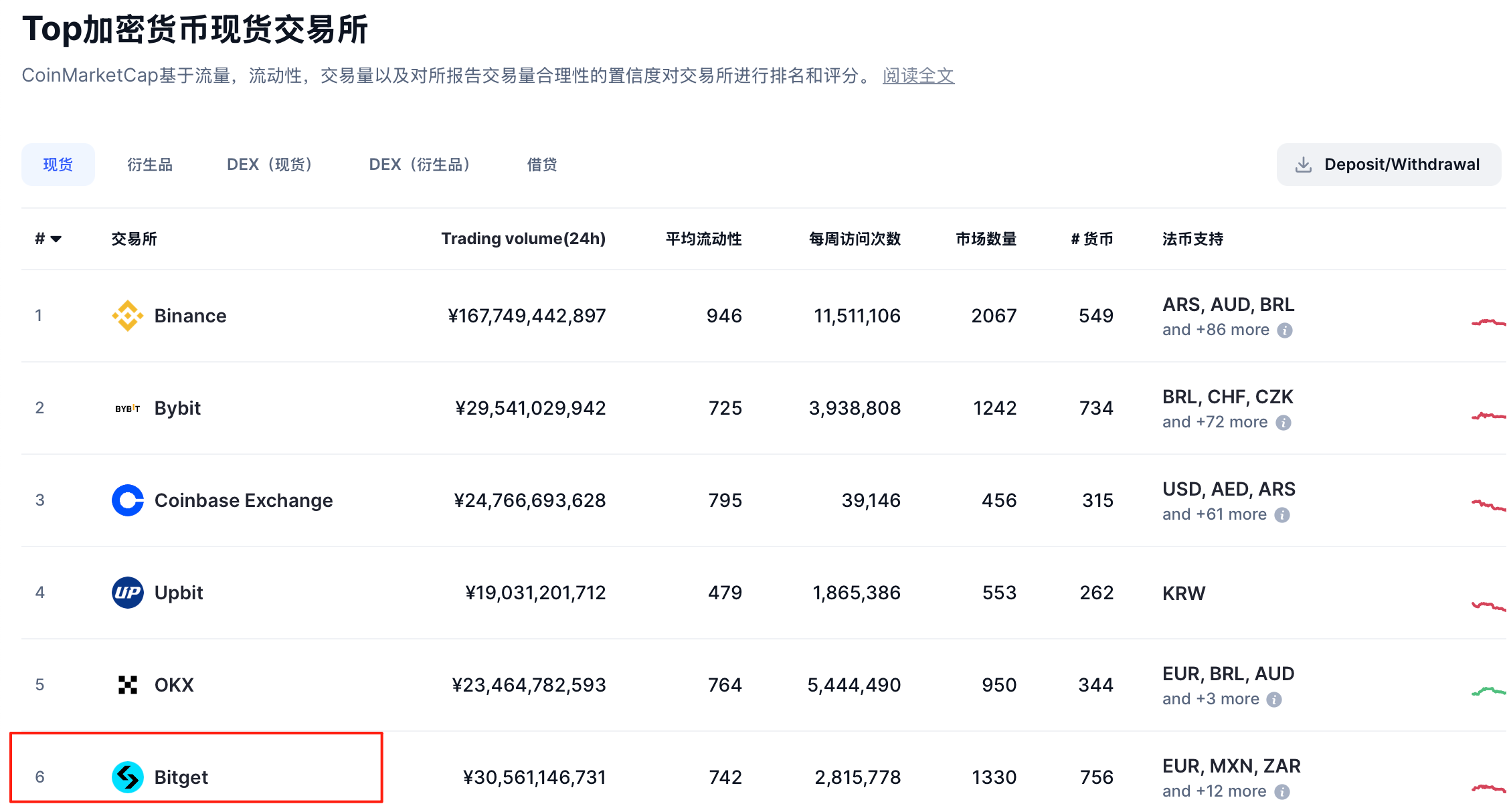
Task: Click info icon beside 'and +86 more'
Action: (x=1285, y=330)
